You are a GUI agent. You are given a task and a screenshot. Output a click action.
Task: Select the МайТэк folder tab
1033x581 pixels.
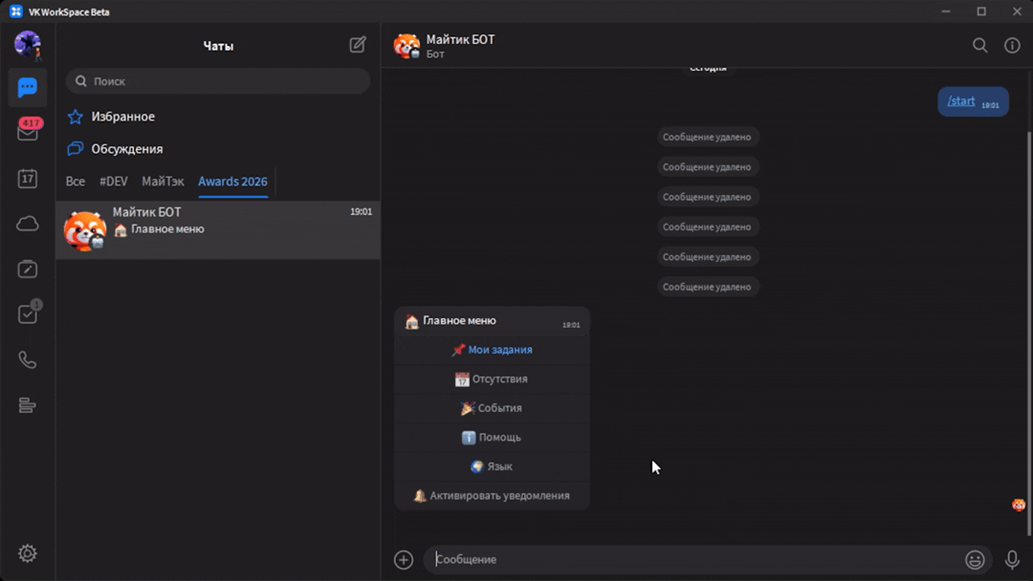[x=162, y=181]
